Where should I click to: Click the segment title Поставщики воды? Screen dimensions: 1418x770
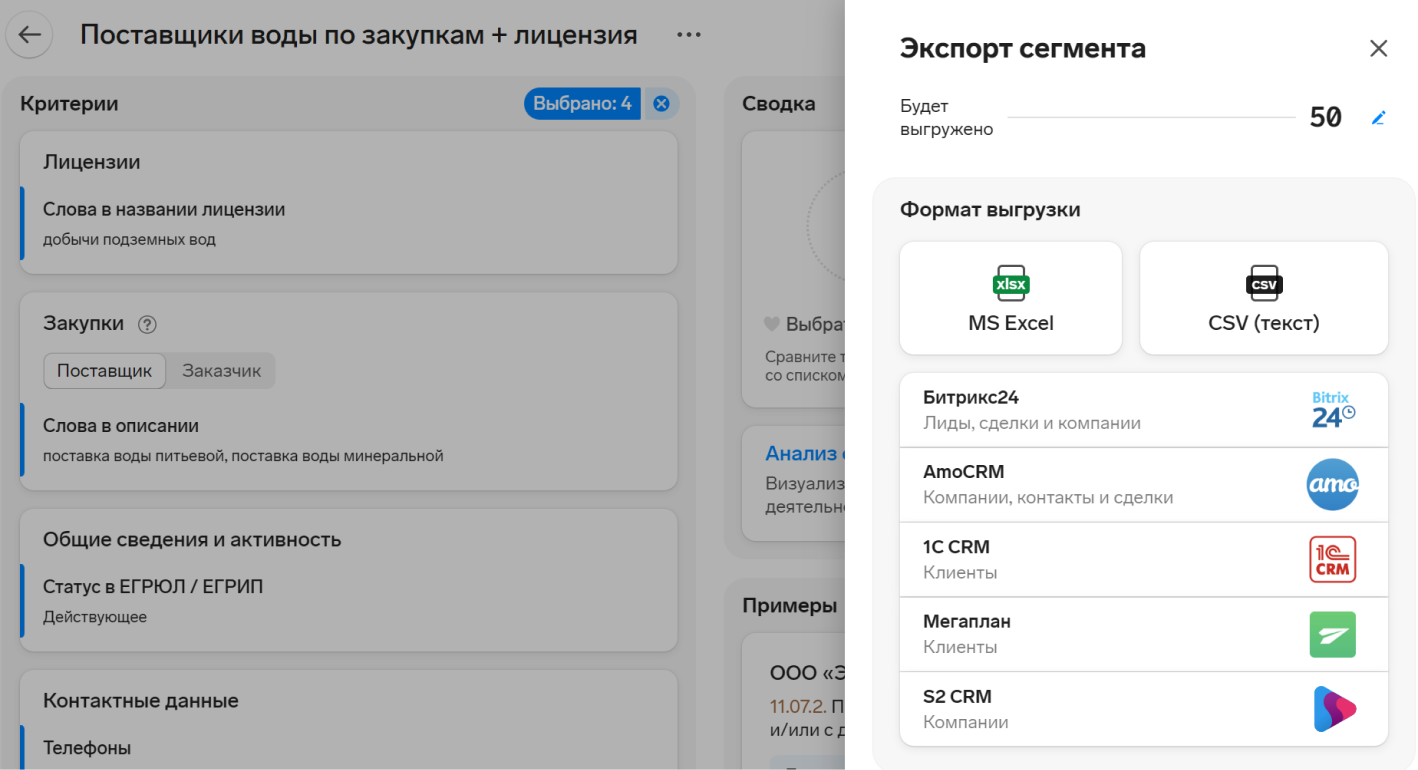coord(358,35)
